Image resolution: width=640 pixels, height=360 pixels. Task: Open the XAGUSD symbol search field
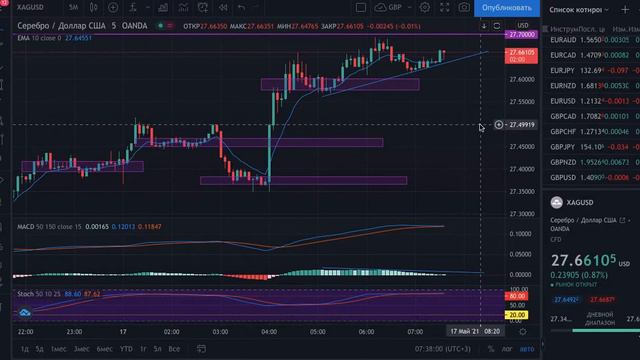tap(30, 7)
